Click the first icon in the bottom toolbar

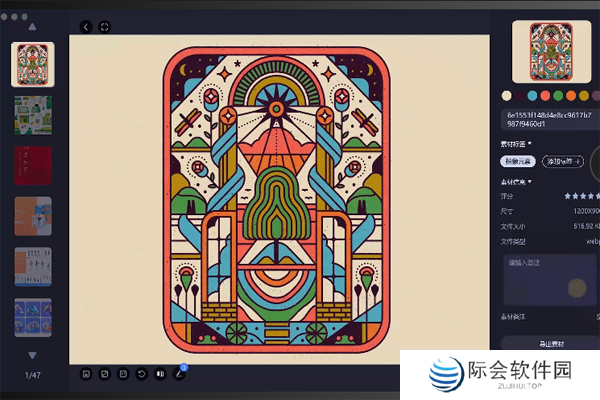point(86,374)
